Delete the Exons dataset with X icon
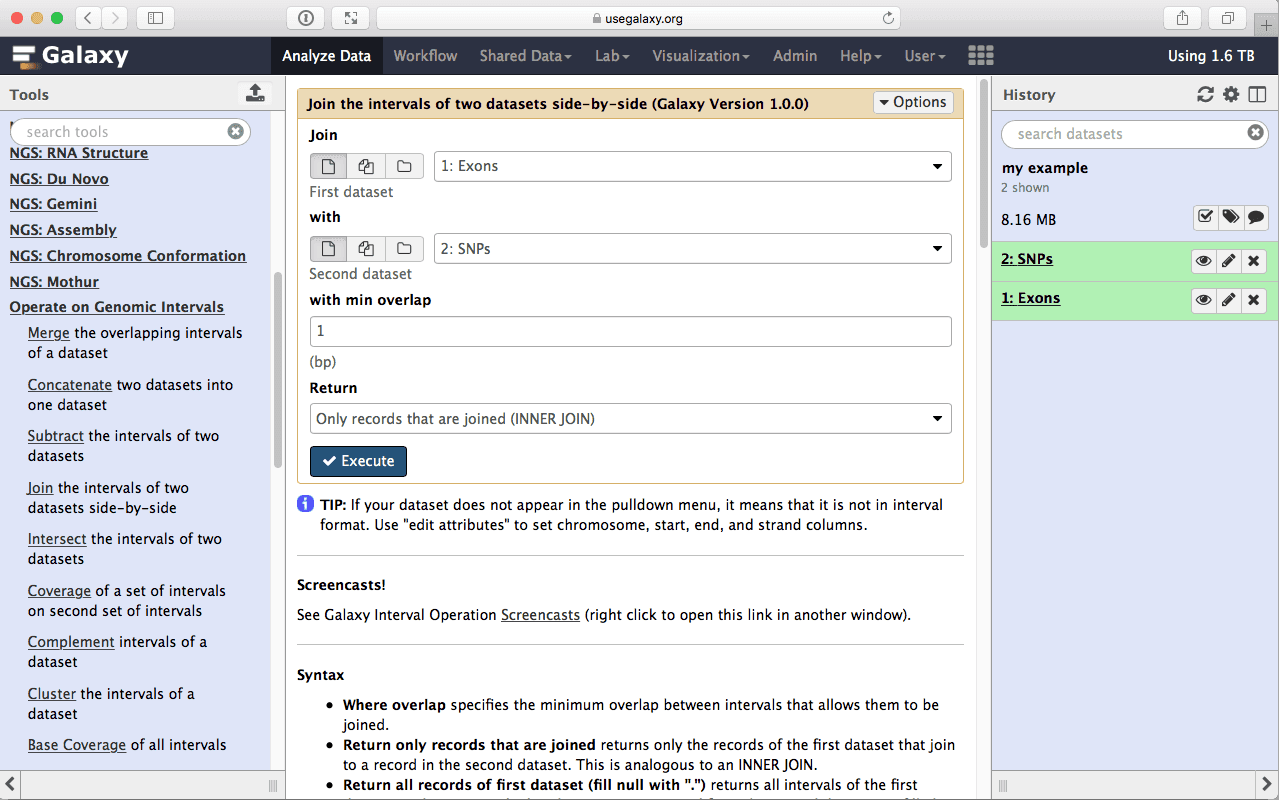 (x=1254, y=300)
